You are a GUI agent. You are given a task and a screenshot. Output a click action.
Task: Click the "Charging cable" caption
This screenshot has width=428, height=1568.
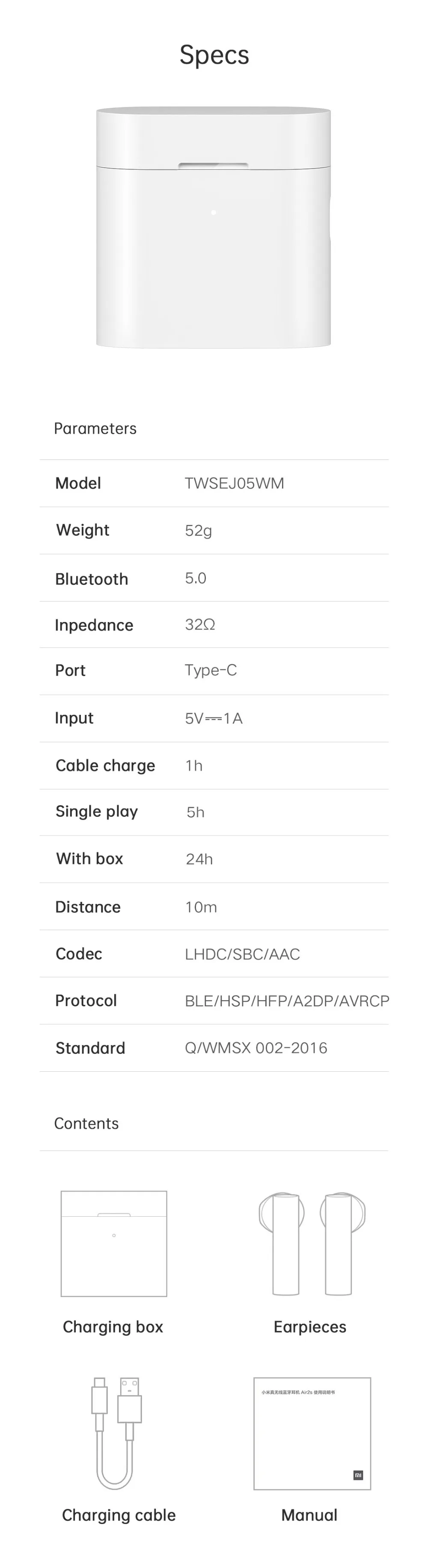(119, 1515)
